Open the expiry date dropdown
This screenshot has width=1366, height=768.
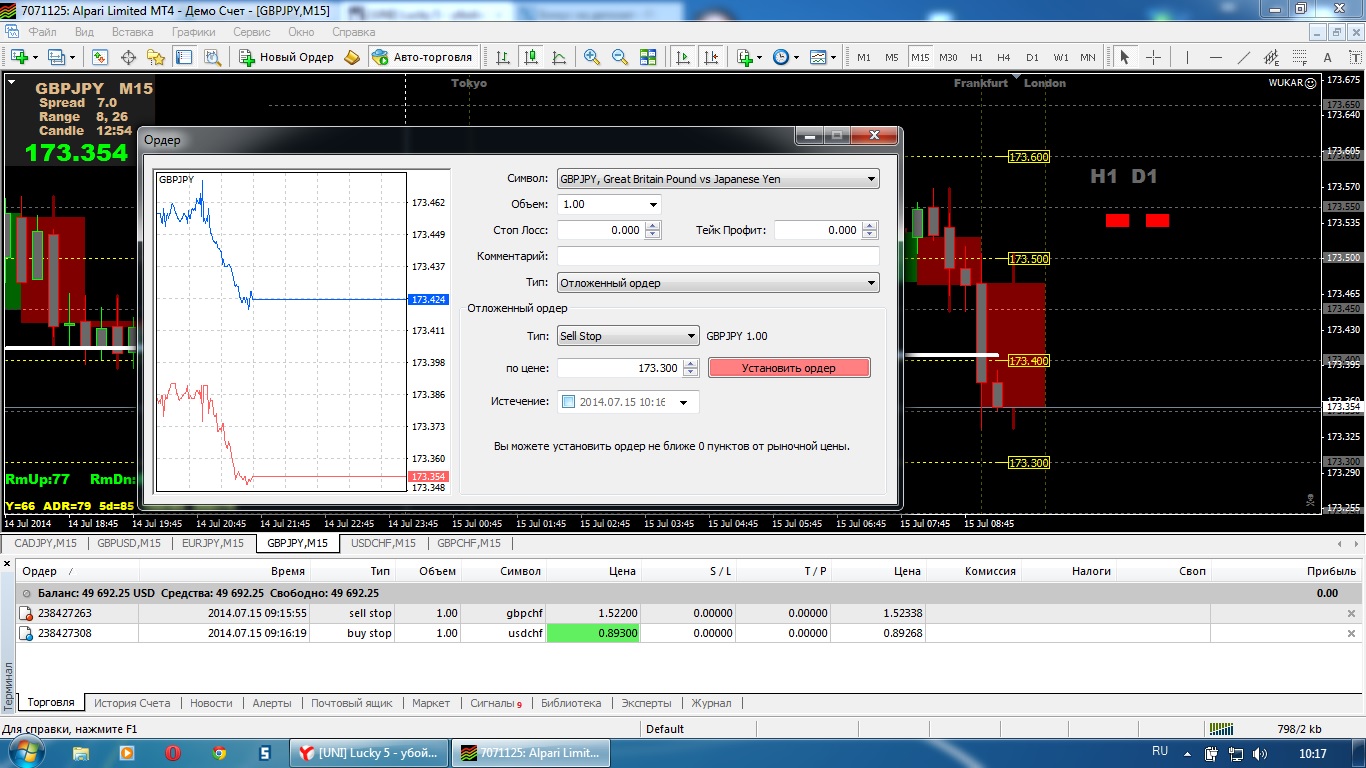tap(684, 402)
